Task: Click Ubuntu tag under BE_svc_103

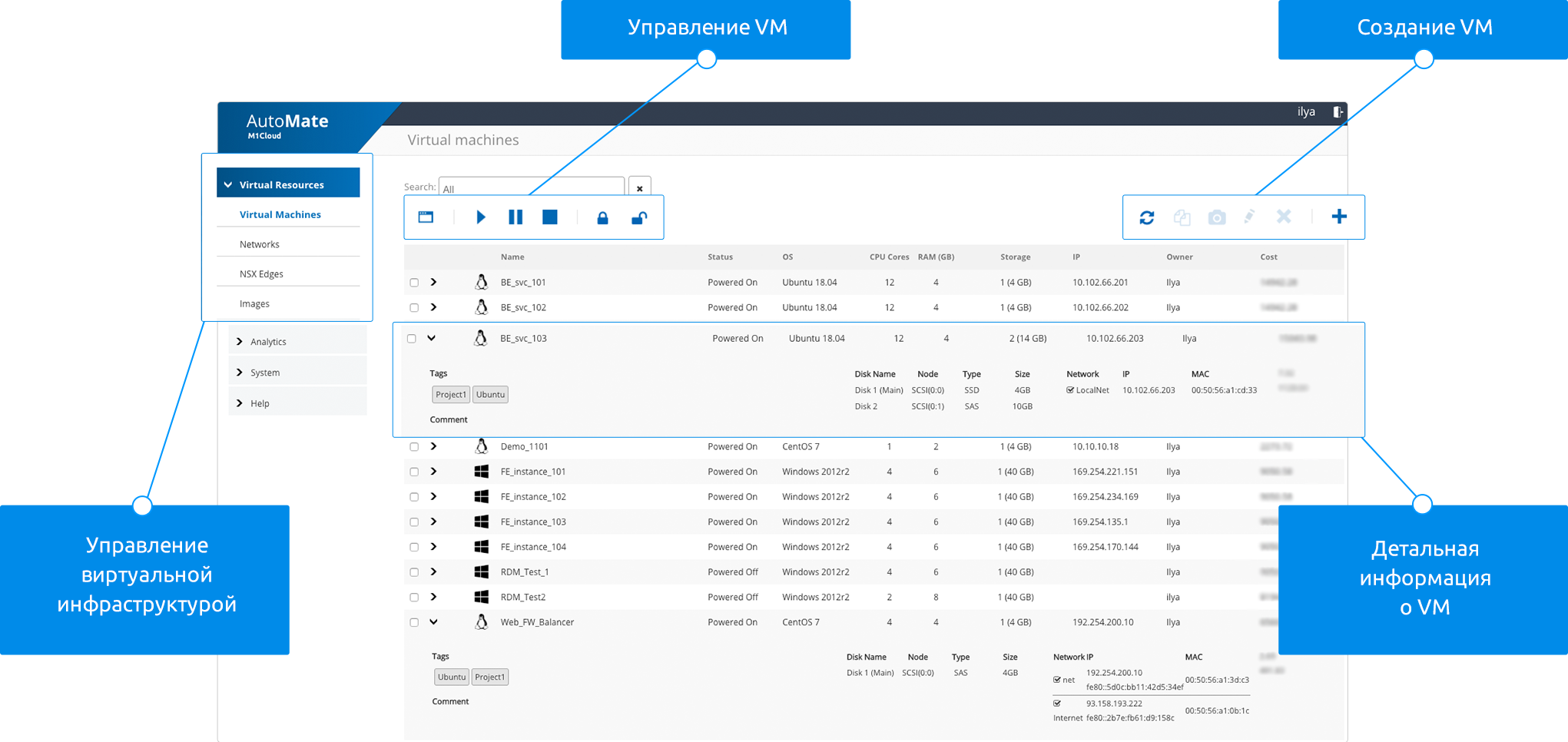Action: tap(490, 395)
